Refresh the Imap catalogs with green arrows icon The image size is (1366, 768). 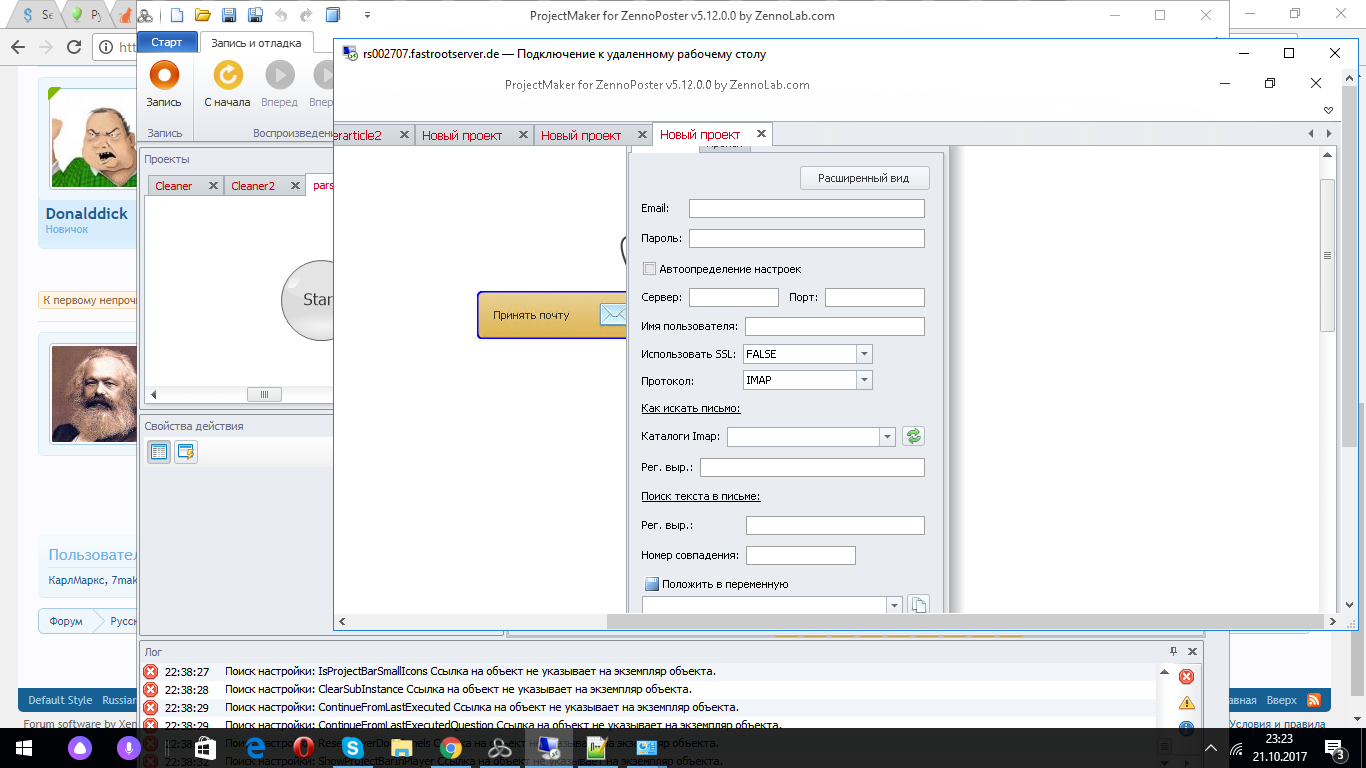pyautogui.click(x=912, y=436)
